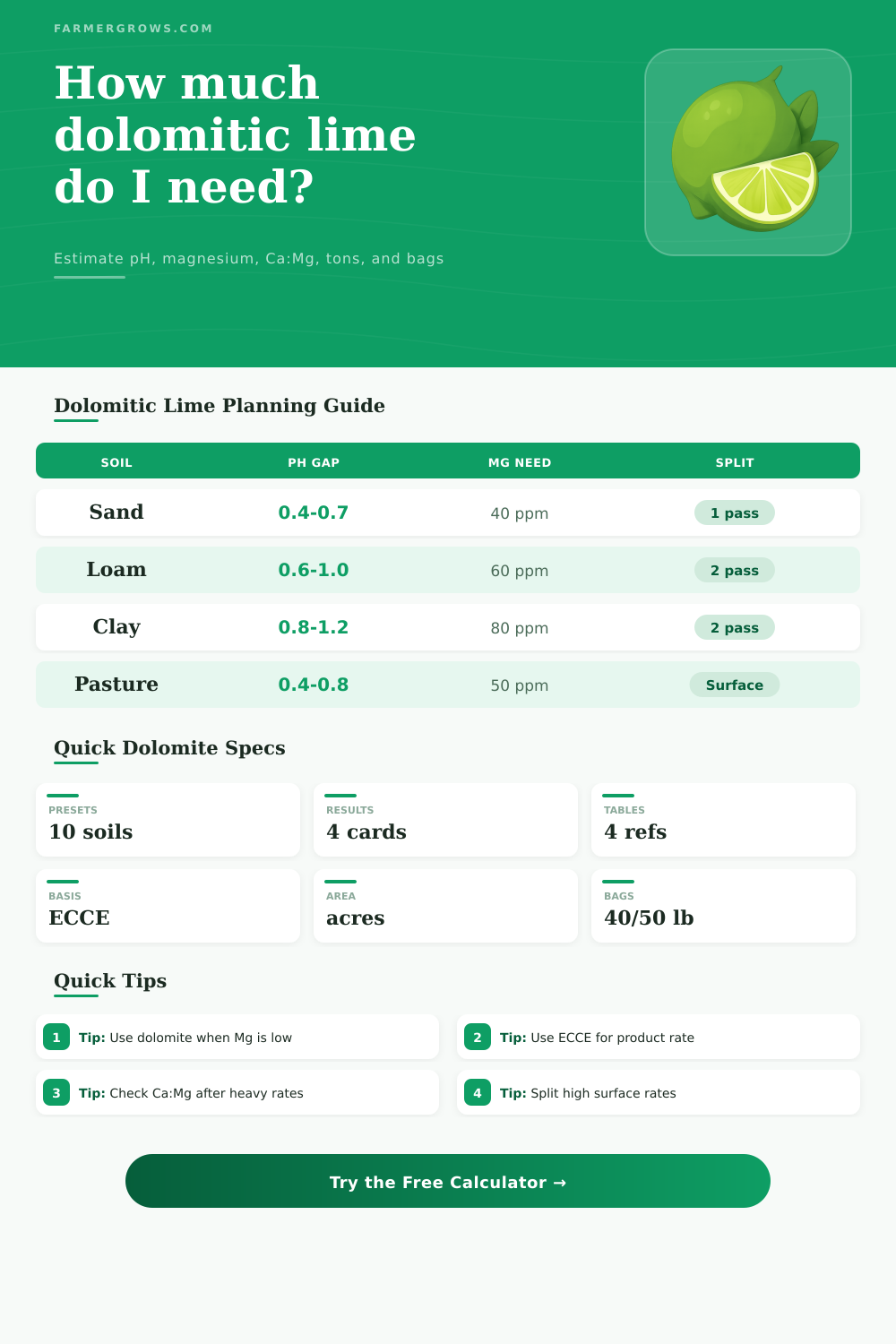Open the Try the Free Calculator button
Image resolution: width=896 pixels, height=1344 pixels.
point(448,1181)
